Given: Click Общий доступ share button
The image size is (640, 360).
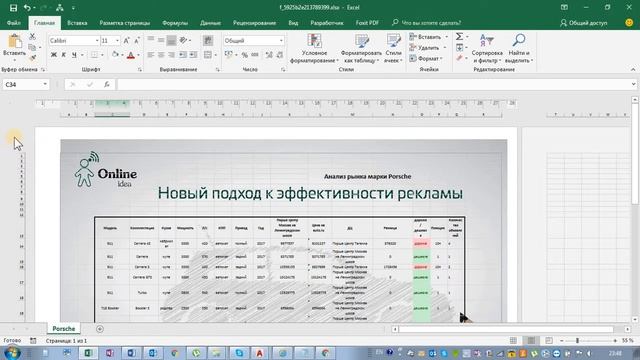Looking at the screenshot, I should tap(584, 23).
